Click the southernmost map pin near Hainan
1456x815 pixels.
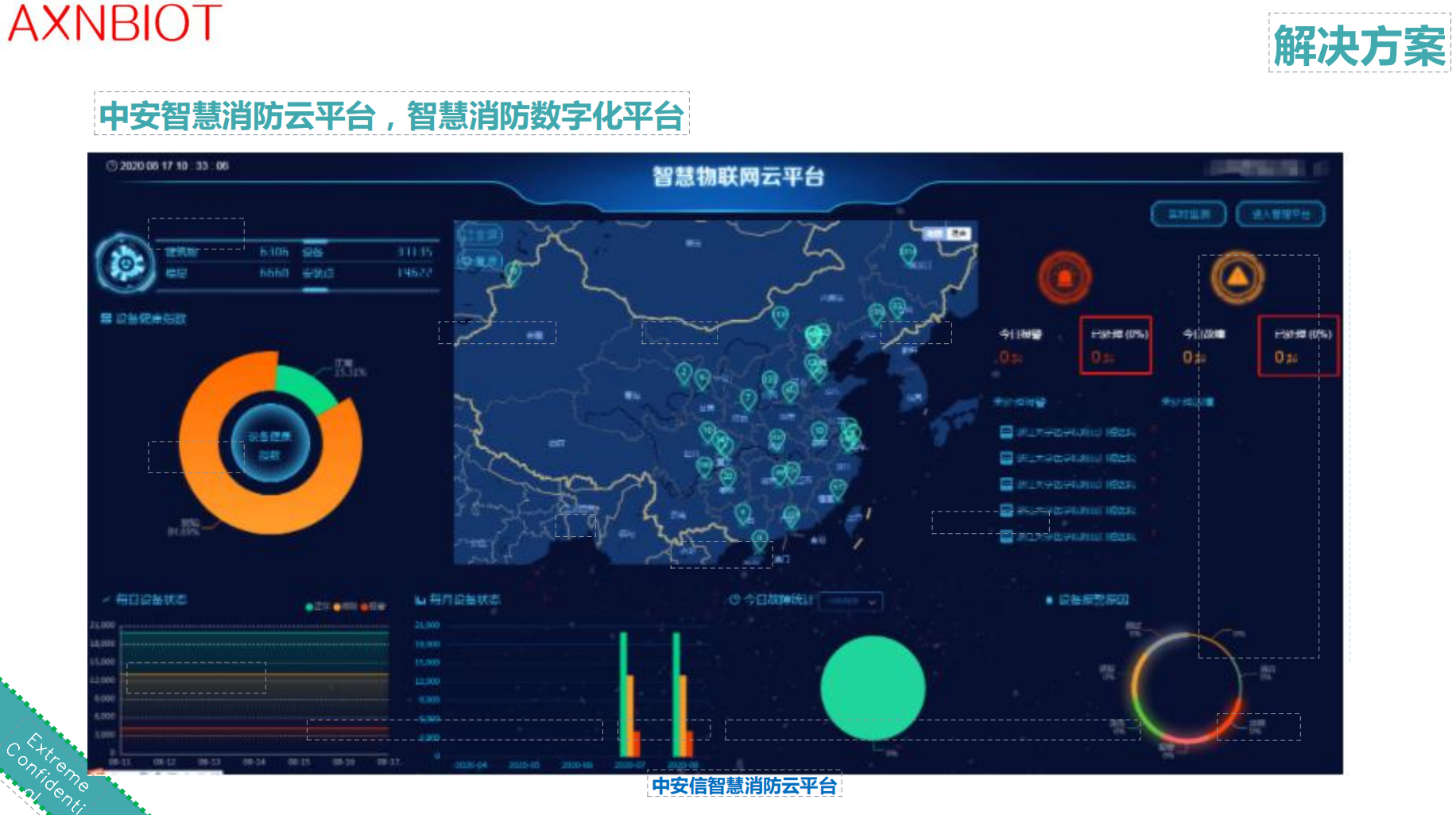pyautogui.click(x=760, y=541)
